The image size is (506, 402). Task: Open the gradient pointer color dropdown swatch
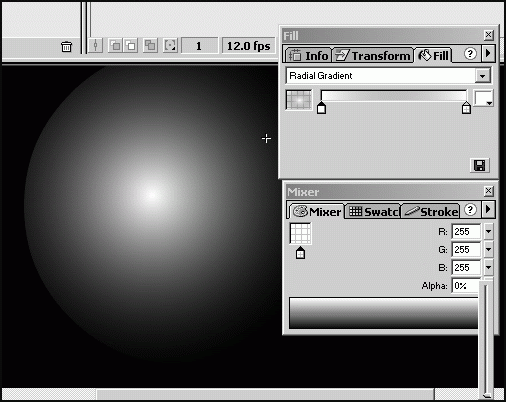coord(483,98)
